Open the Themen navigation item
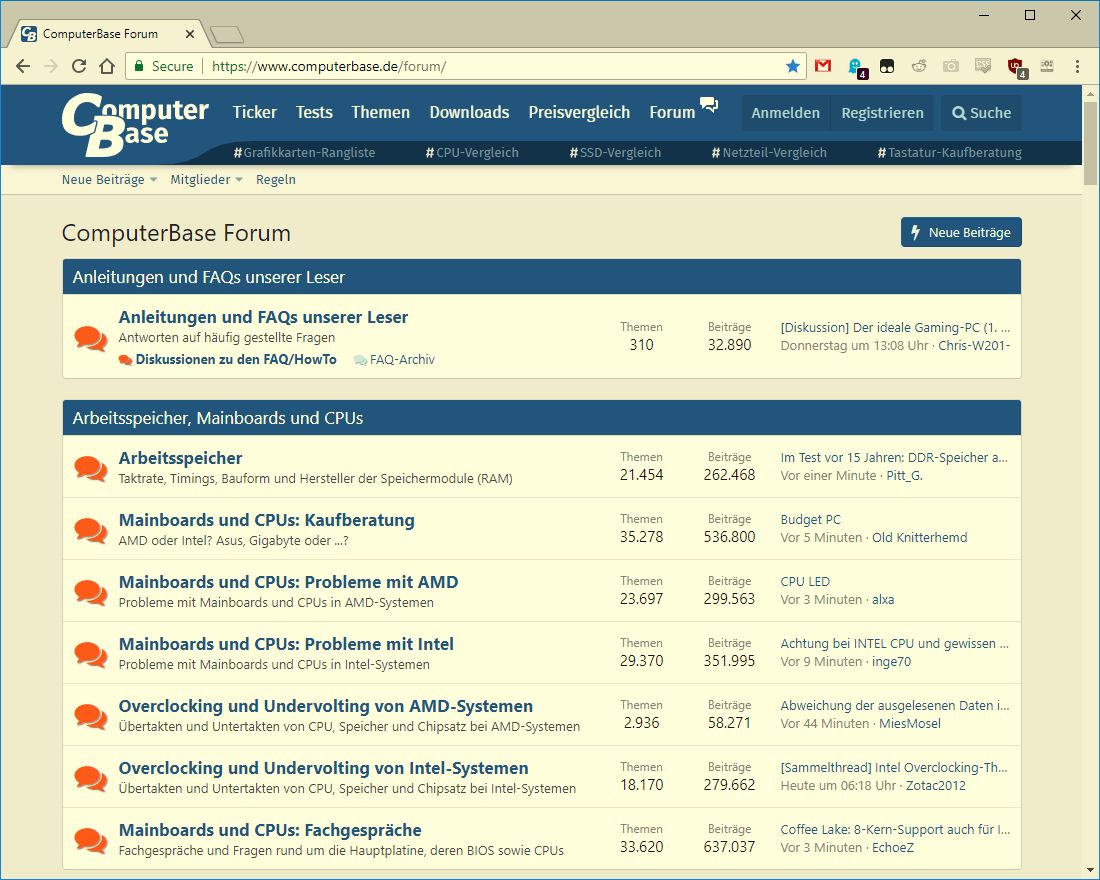Viewport: 1100px width, 880px height. tap(380, 112)
